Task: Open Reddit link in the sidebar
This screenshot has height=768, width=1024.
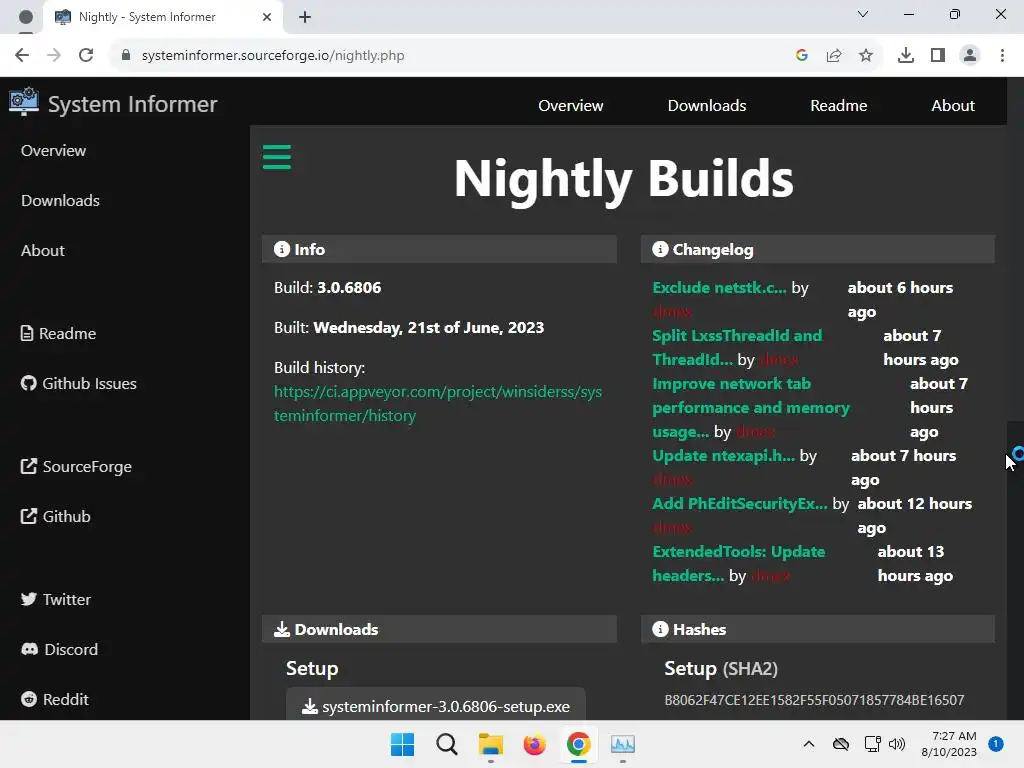Action: [54, 699]
